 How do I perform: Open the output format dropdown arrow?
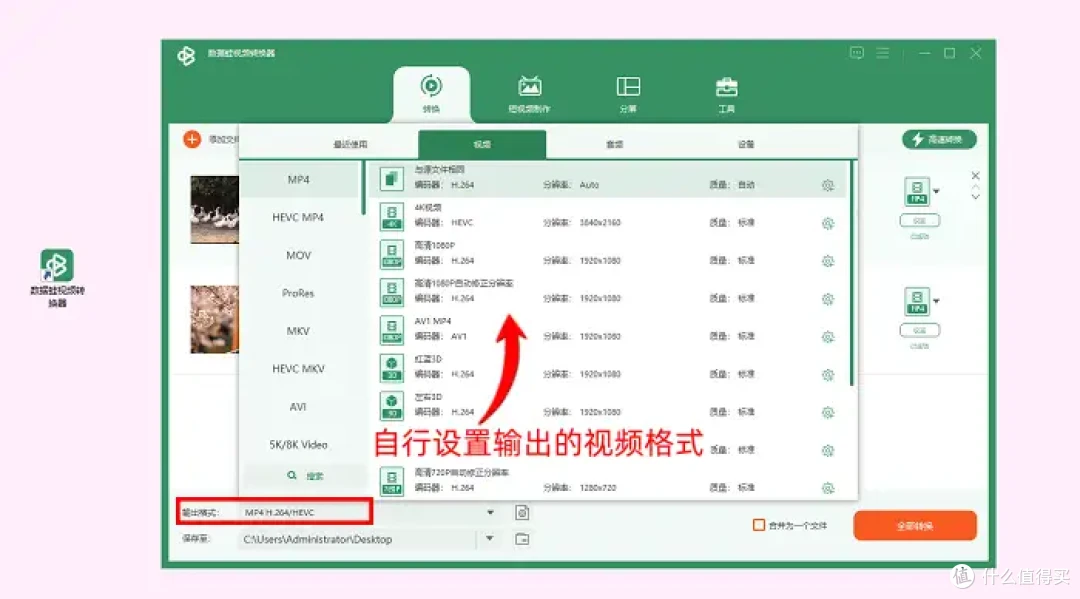[x=490, y=512]
